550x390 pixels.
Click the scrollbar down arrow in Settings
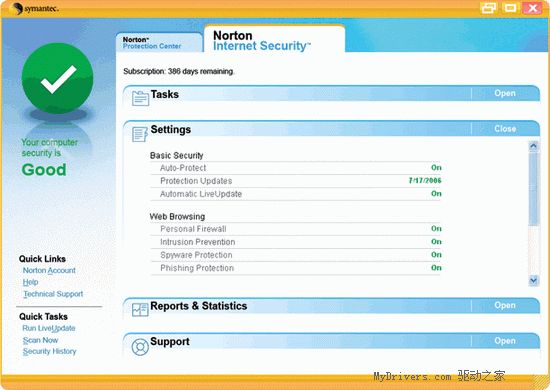[x=534, y=281]
